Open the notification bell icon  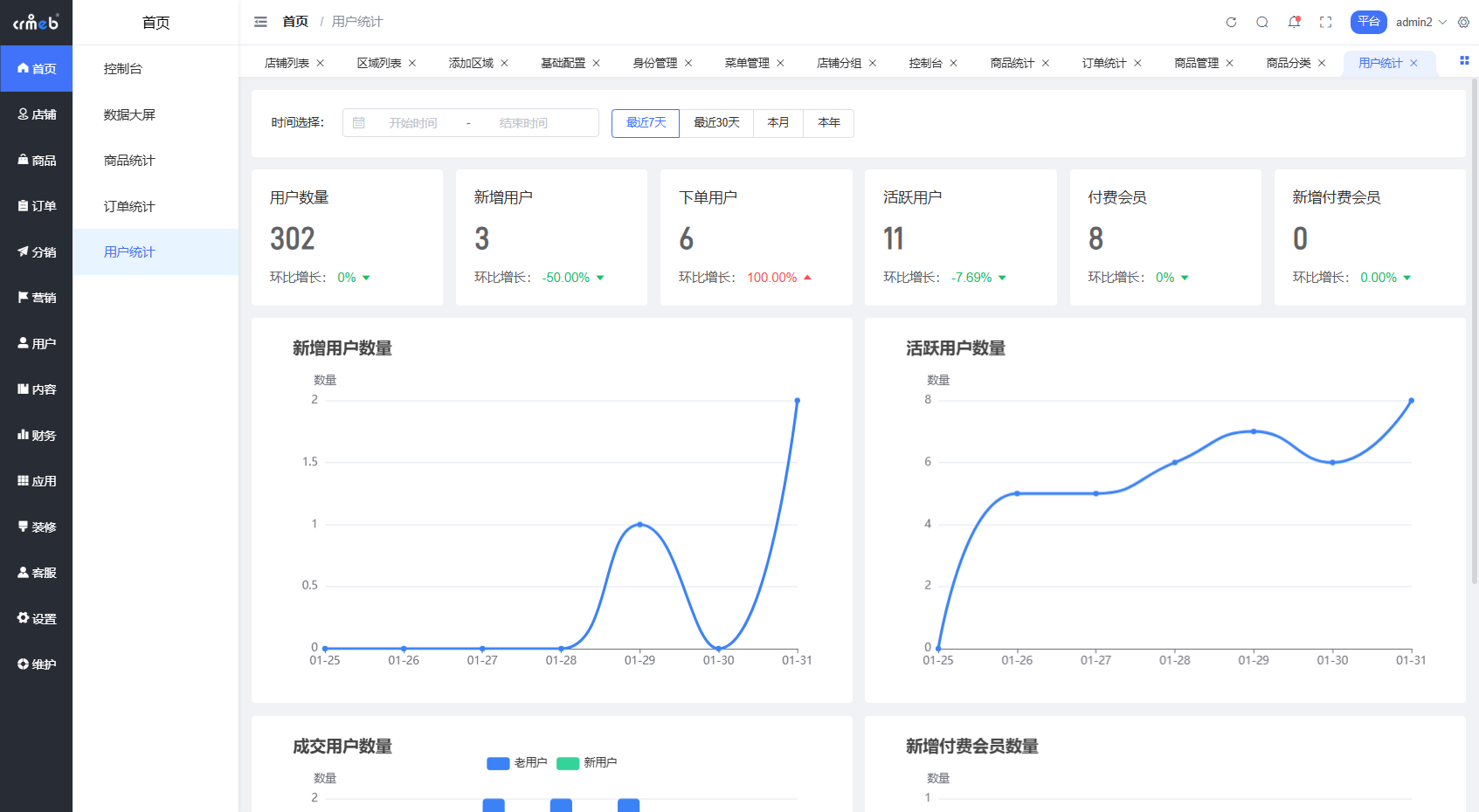pyautogui.click(x=1294, y=23)
